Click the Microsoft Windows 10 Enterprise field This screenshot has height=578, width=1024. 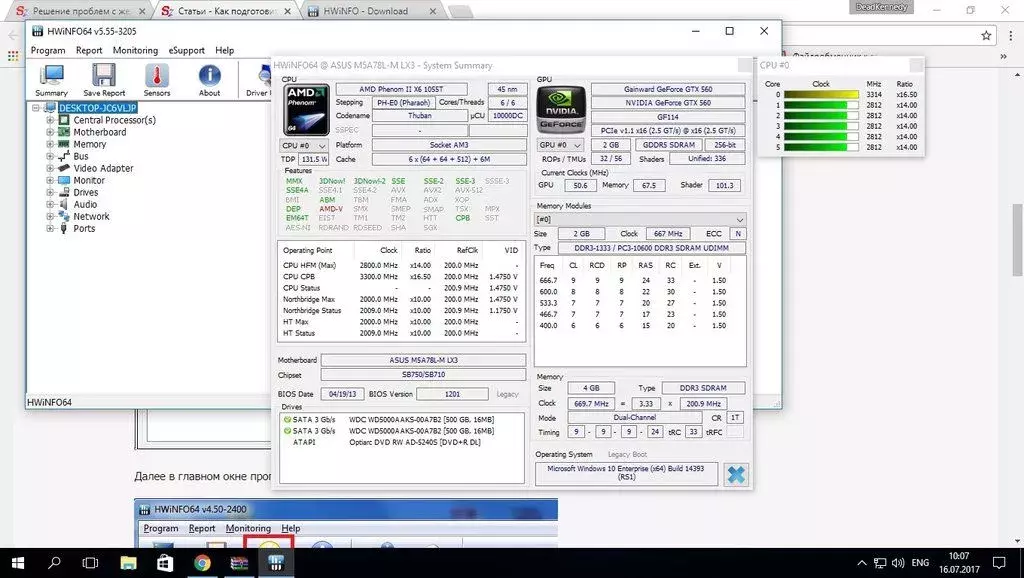626,473
